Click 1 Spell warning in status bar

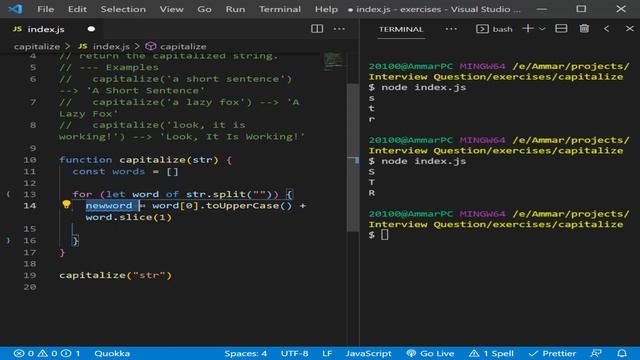[x=491, y=353]
